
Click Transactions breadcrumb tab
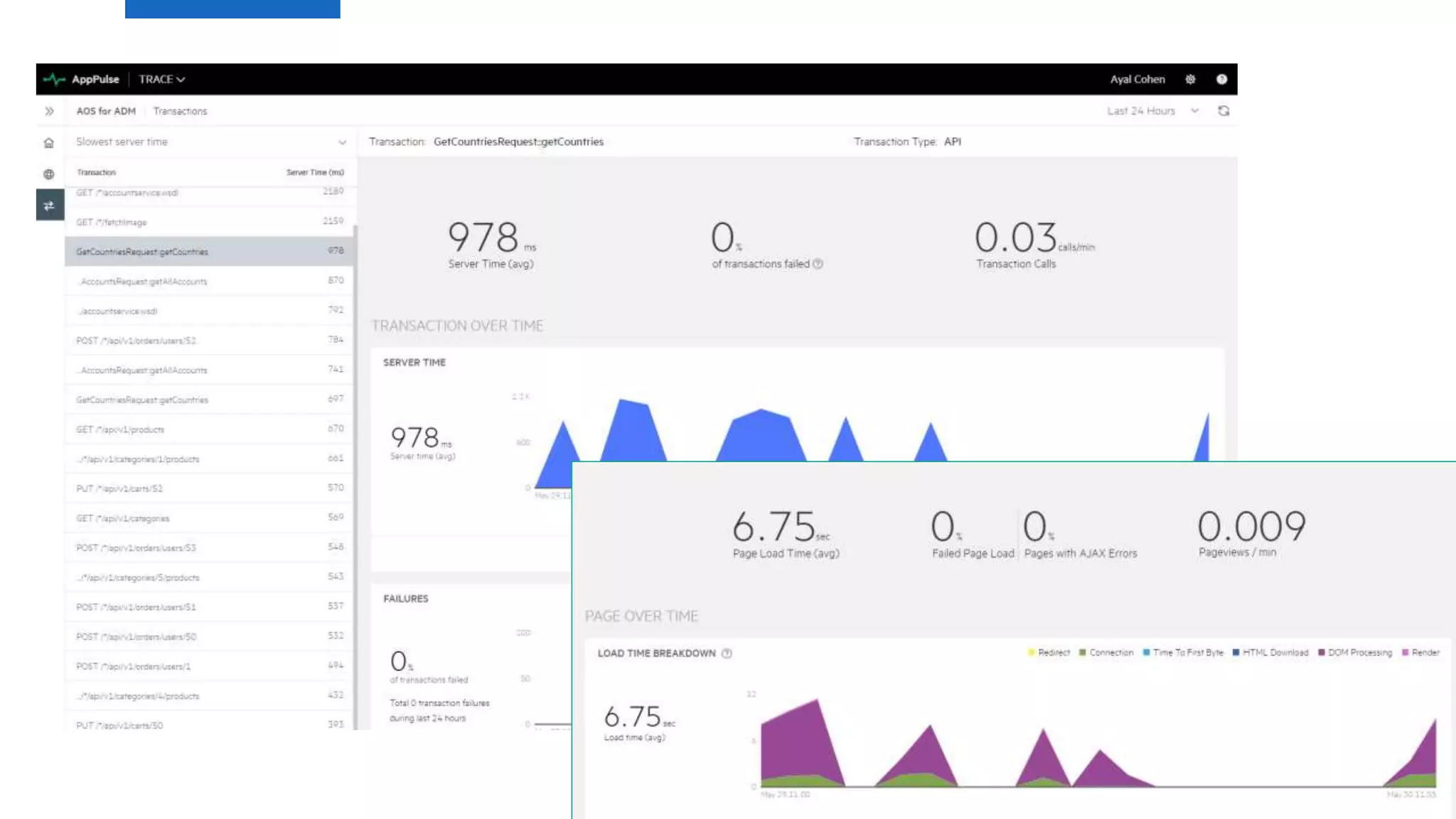tap(180, 112)
